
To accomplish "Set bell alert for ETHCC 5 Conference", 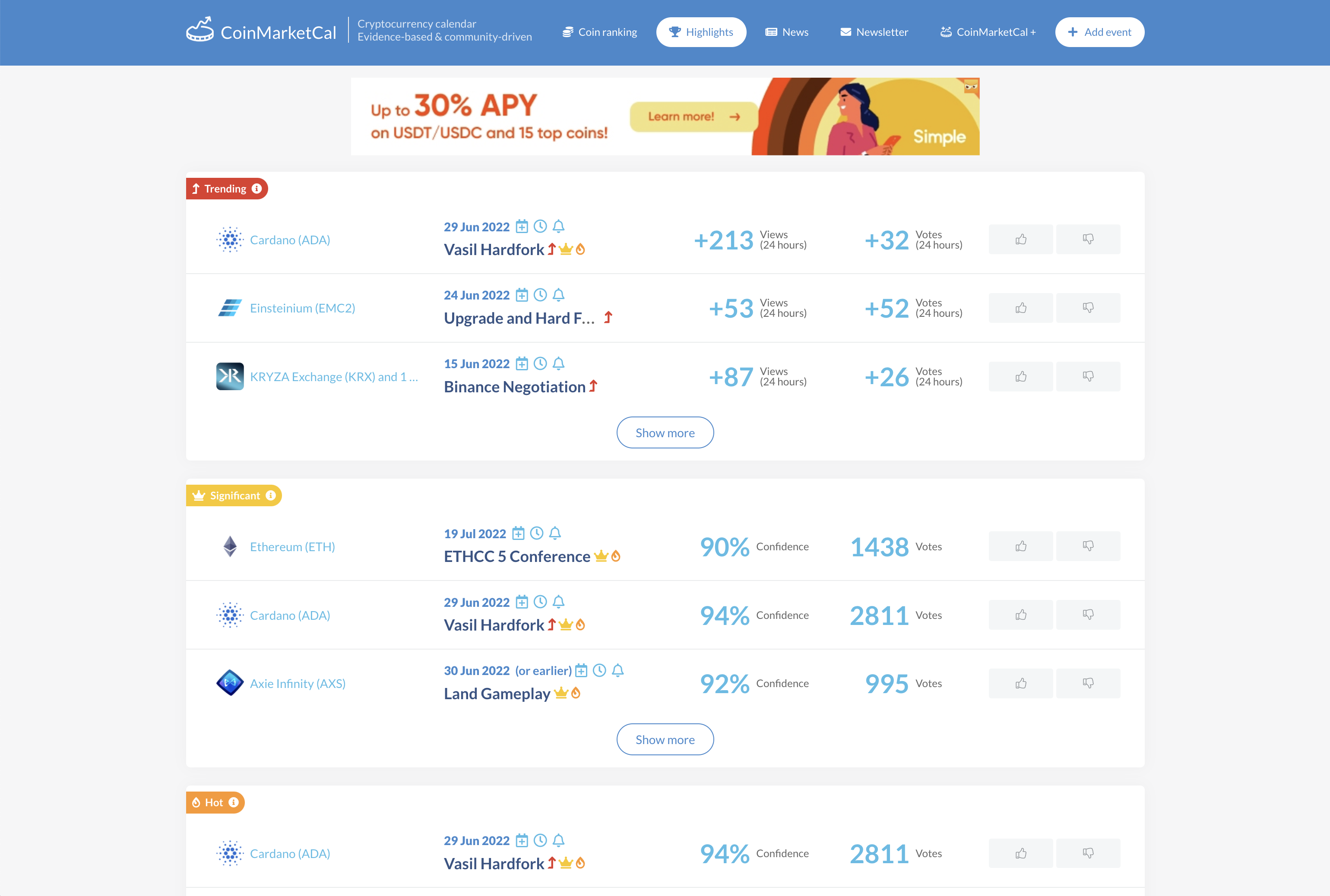I will click(x=555, y=533).
